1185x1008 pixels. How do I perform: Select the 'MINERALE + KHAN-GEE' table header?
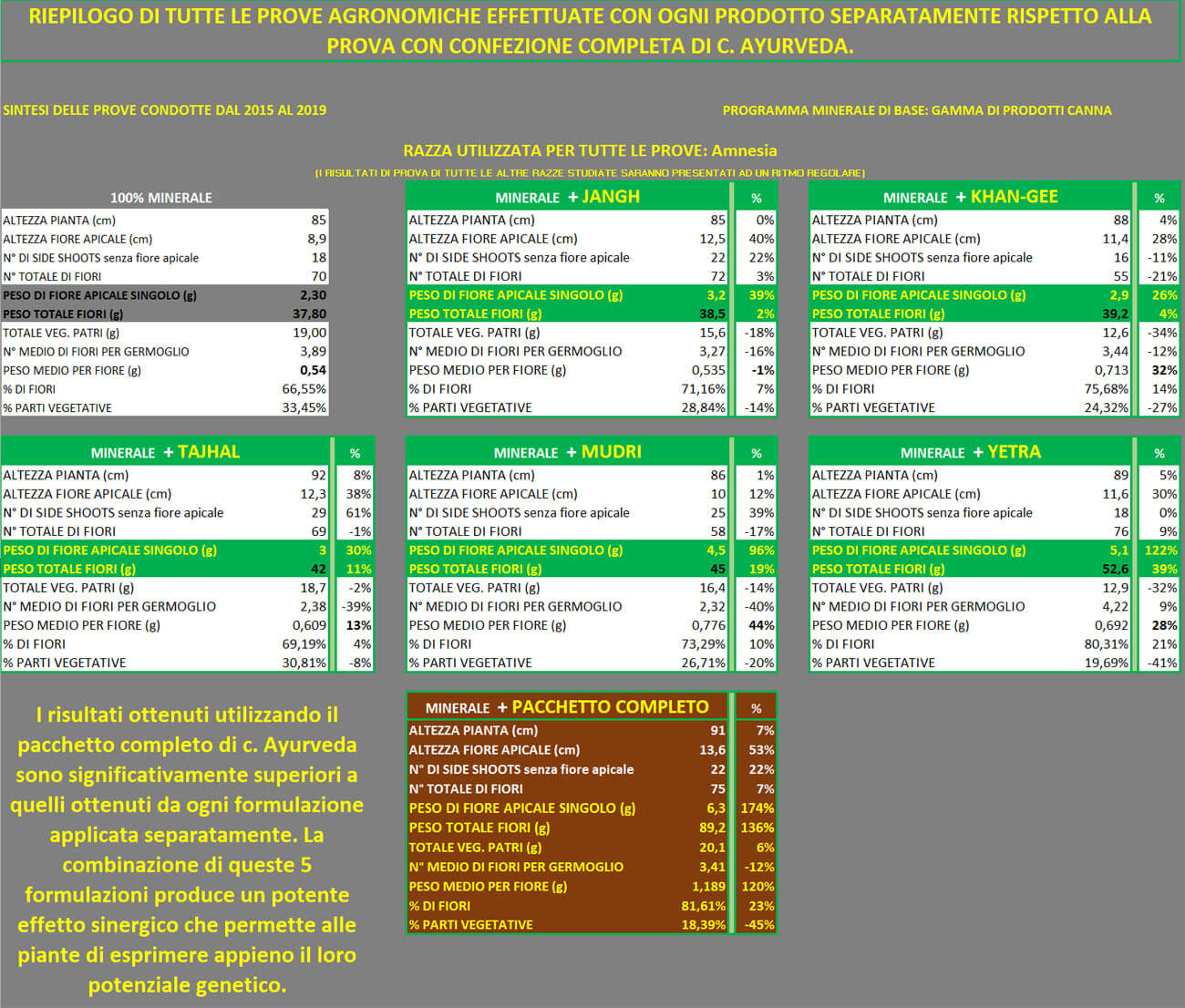pyautogui.click(x=970, y=197)
